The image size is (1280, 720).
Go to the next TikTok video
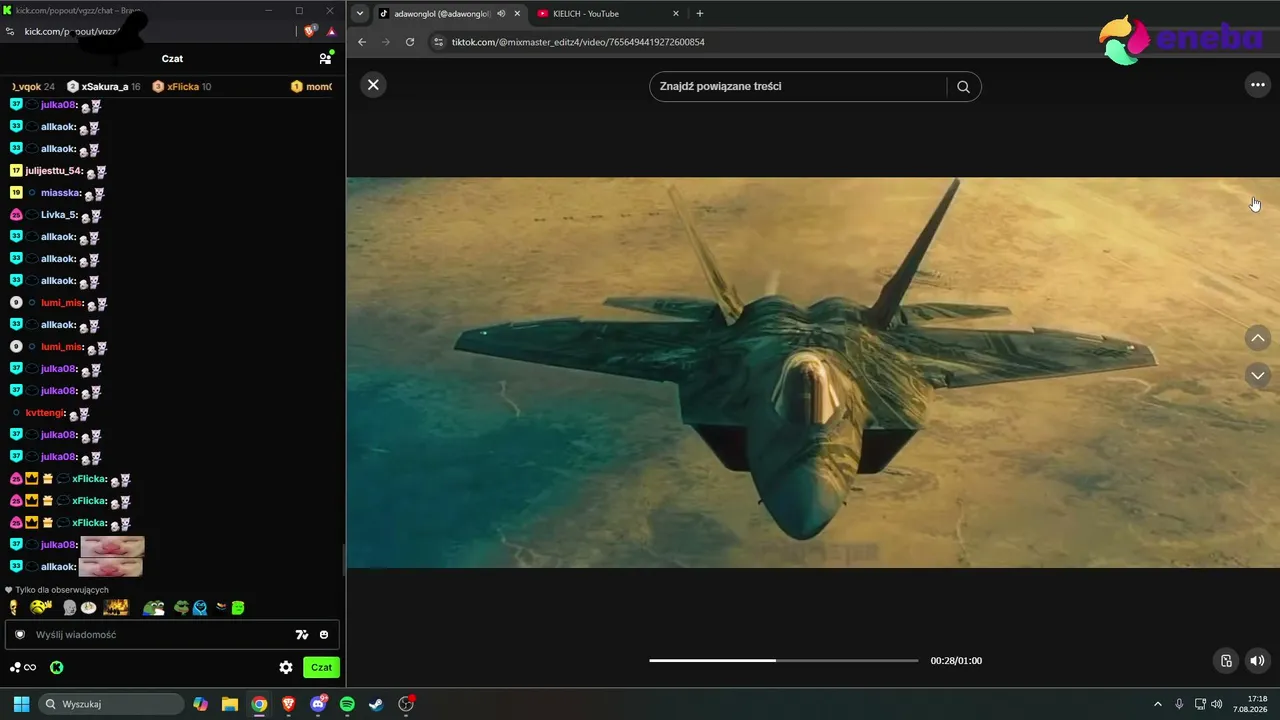tap(1258, 375)
